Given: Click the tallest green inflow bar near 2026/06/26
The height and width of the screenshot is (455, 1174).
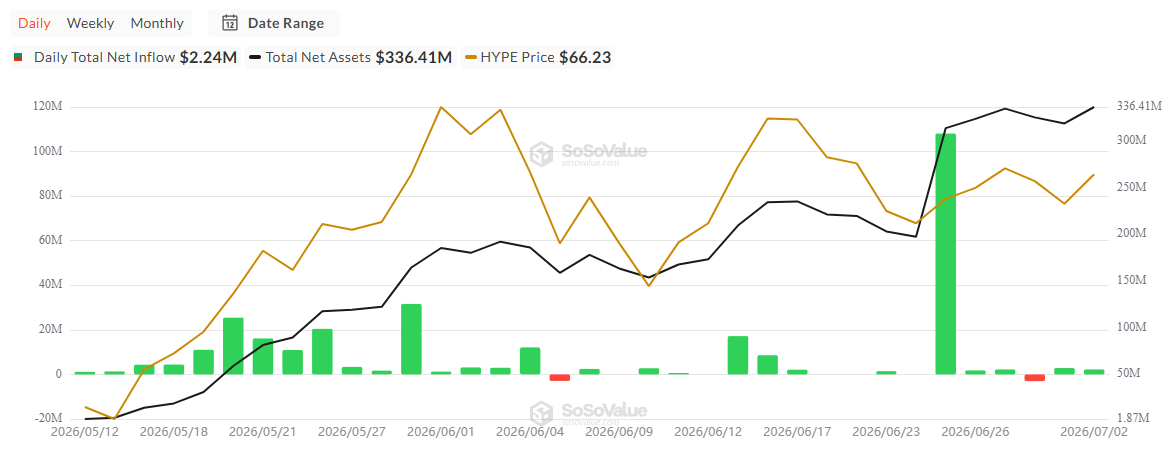Looking at the screenshot, I should 946,254.
